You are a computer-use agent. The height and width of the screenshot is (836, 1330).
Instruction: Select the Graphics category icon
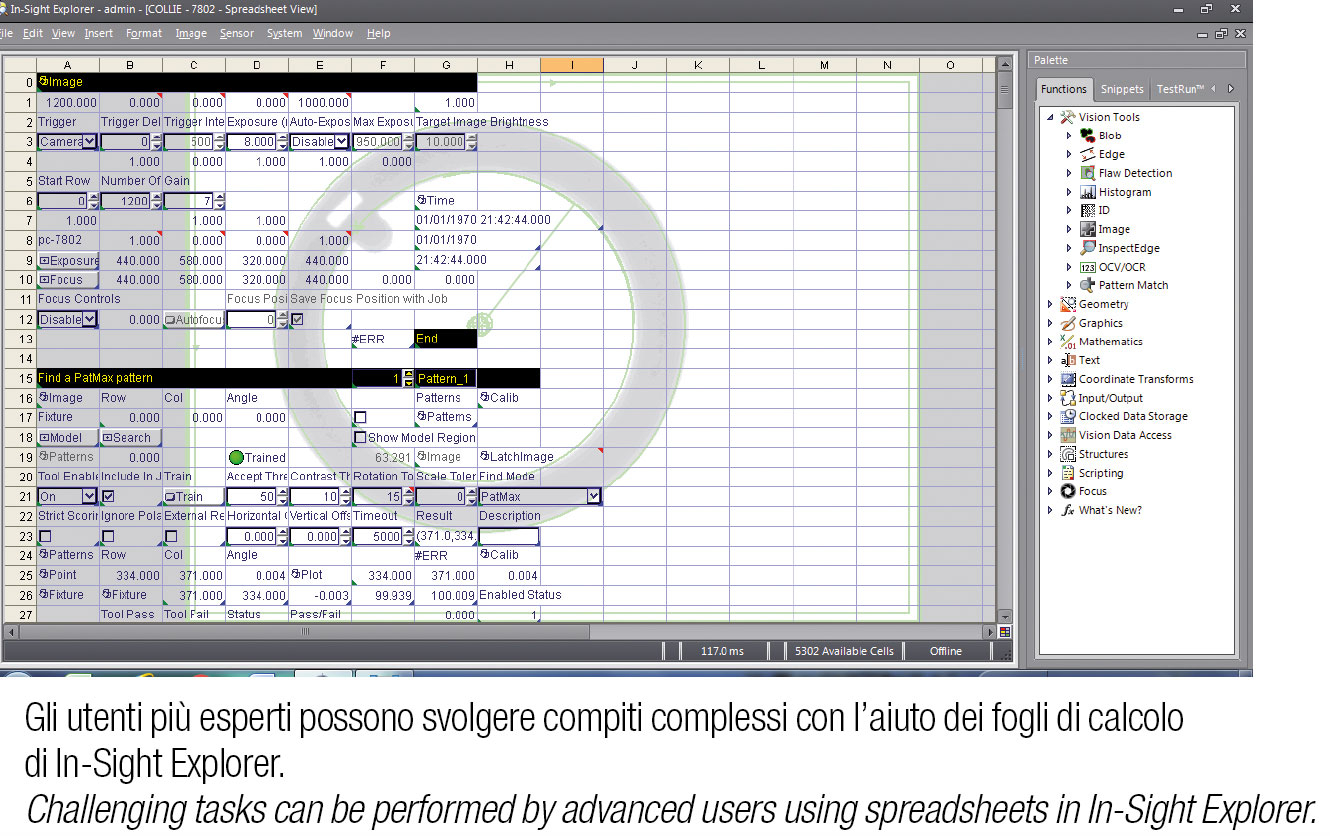click(1068, 323)
